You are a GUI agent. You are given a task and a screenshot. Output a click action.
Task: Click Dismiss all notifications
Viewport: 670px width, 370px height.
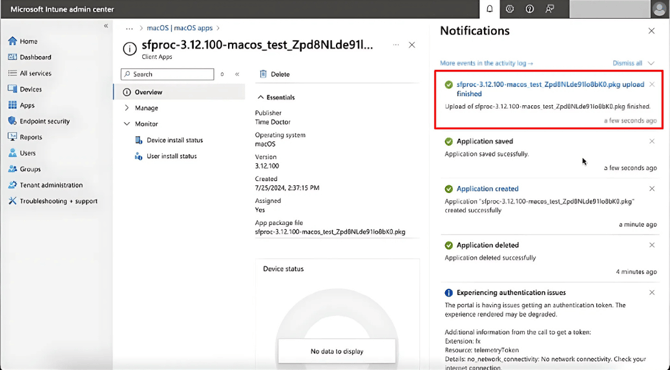627,63
